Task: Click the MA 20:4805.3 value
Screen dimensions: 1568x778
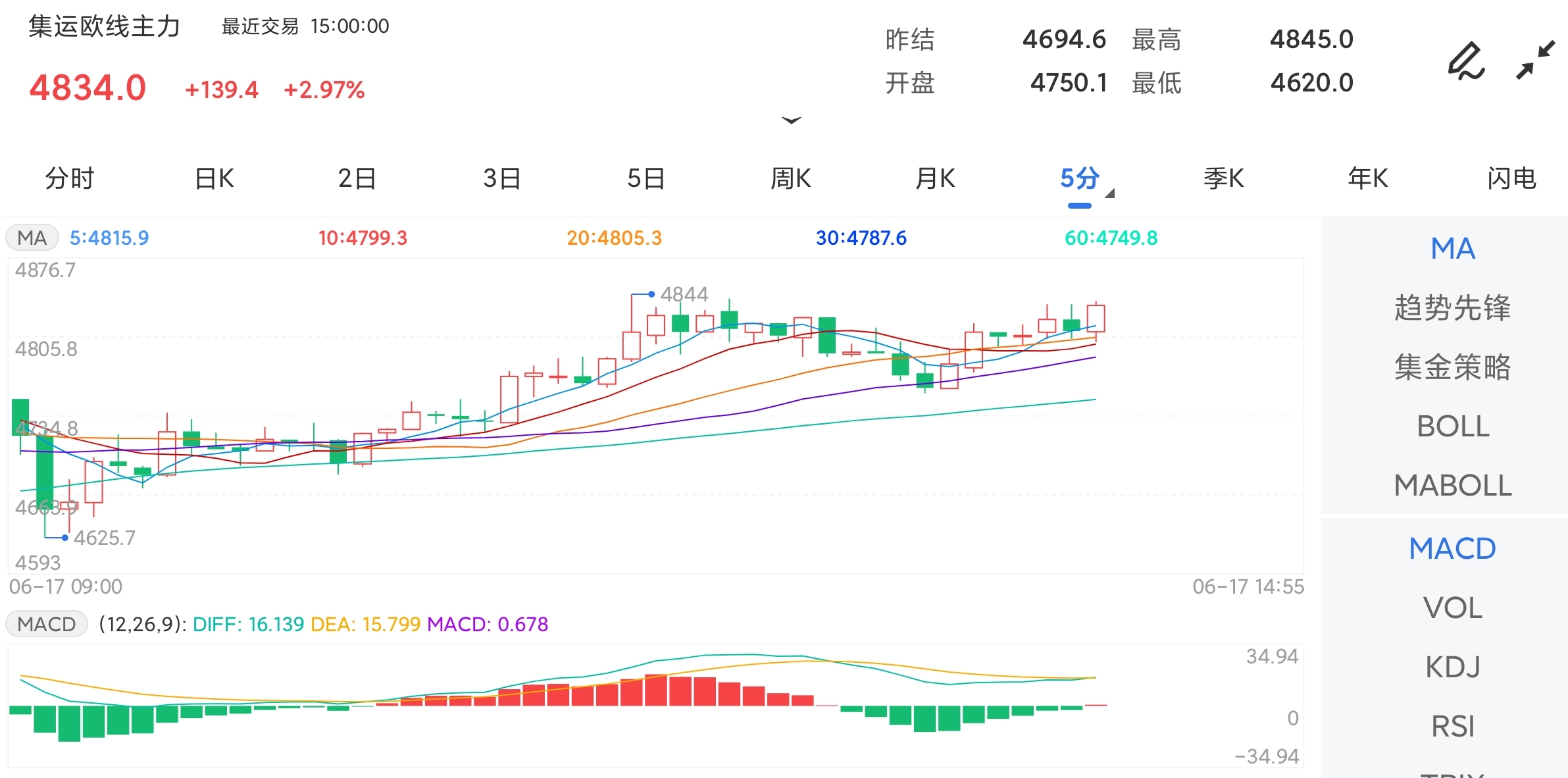Action: 615,238
